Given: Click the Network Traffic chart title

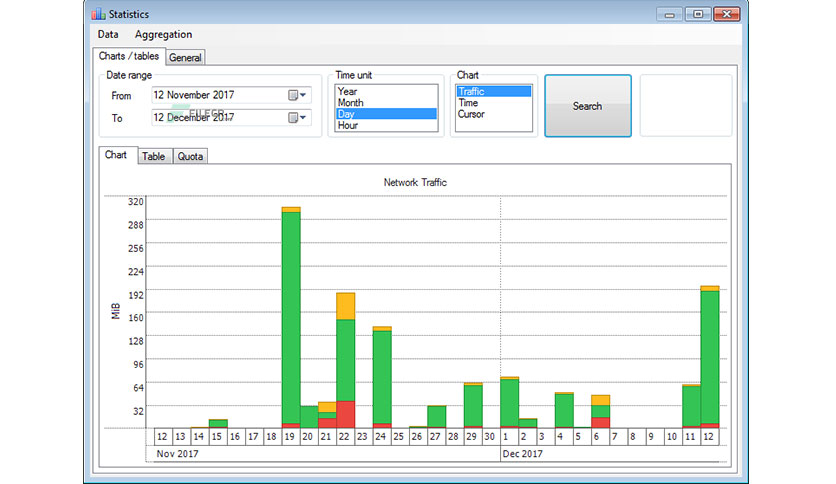Looking at the screenshot, I should tap(415, 182).
